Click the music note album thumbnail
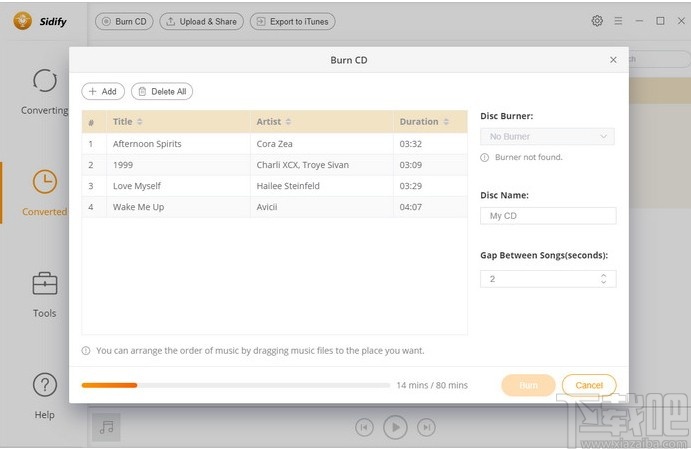Screen dimensions: 691x449 point(106,427)
